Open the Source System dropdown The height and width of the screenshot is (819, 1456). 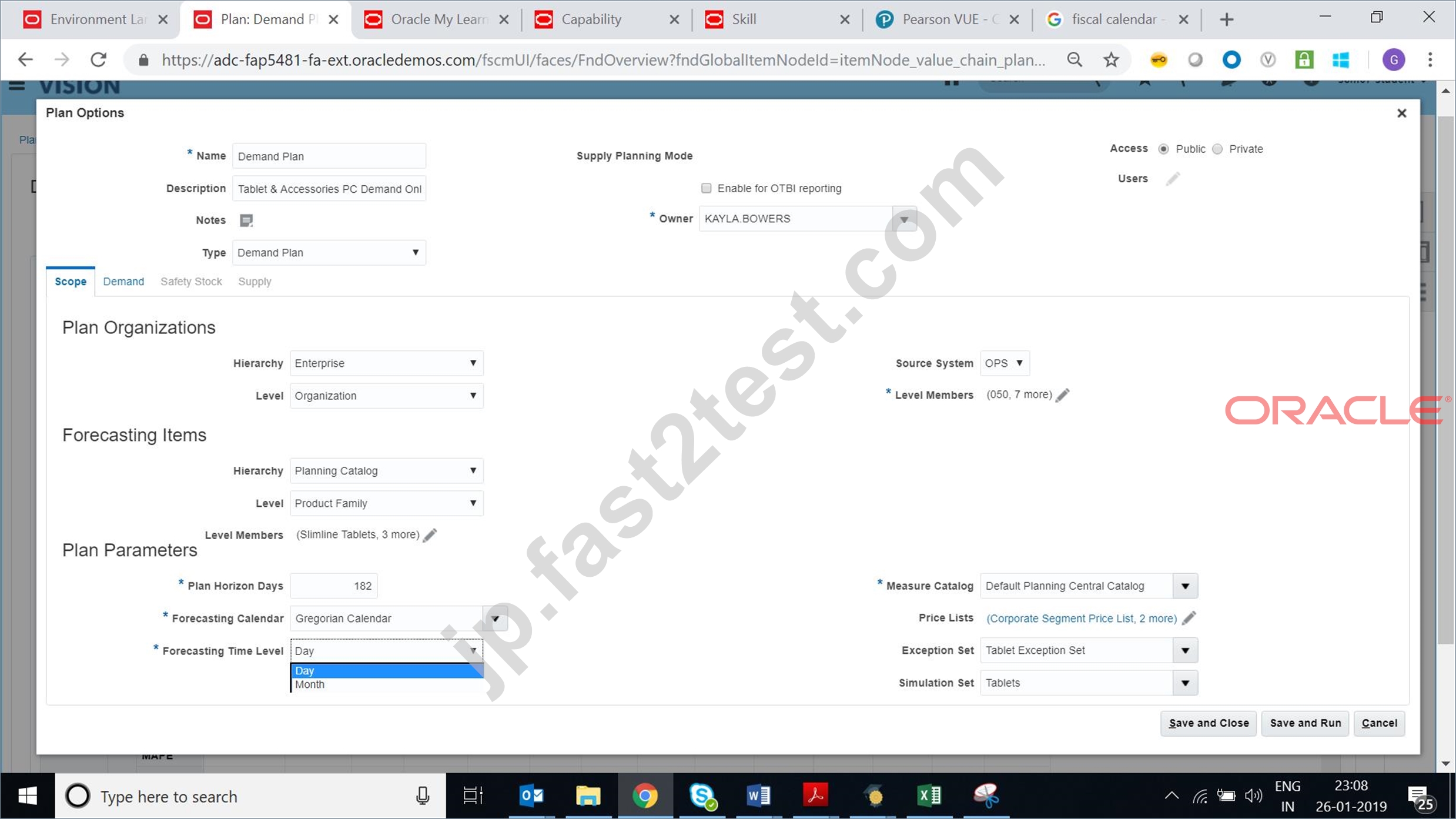[x=1005, y=363]
